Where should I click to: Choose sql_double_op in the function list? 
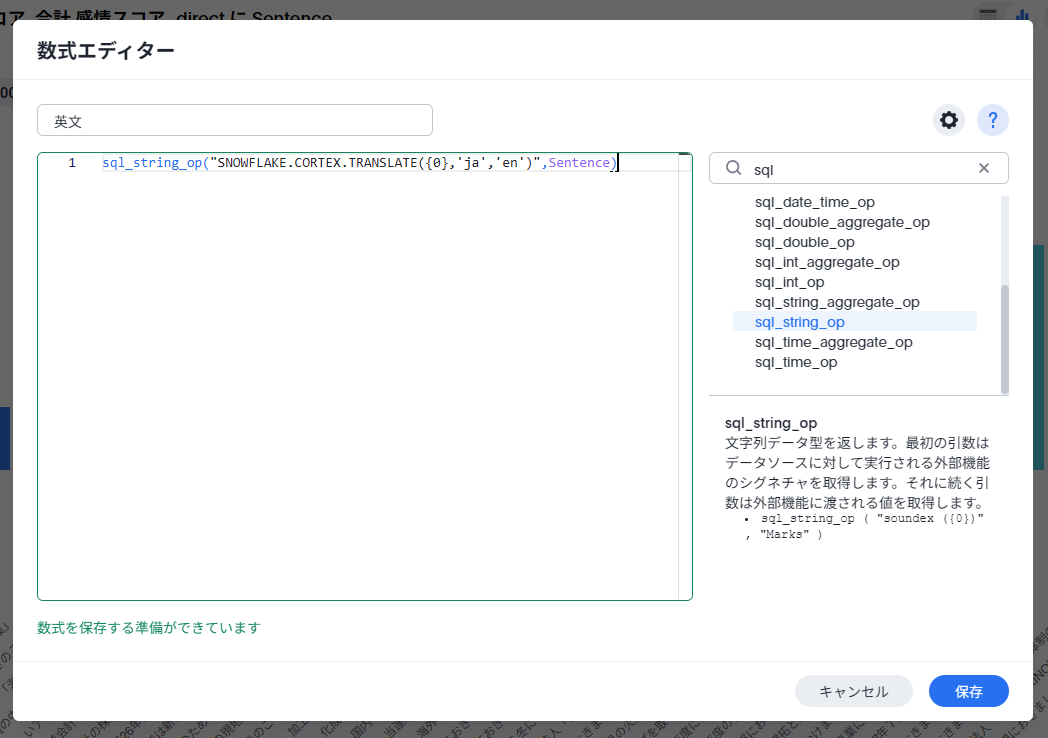point(805,242)
